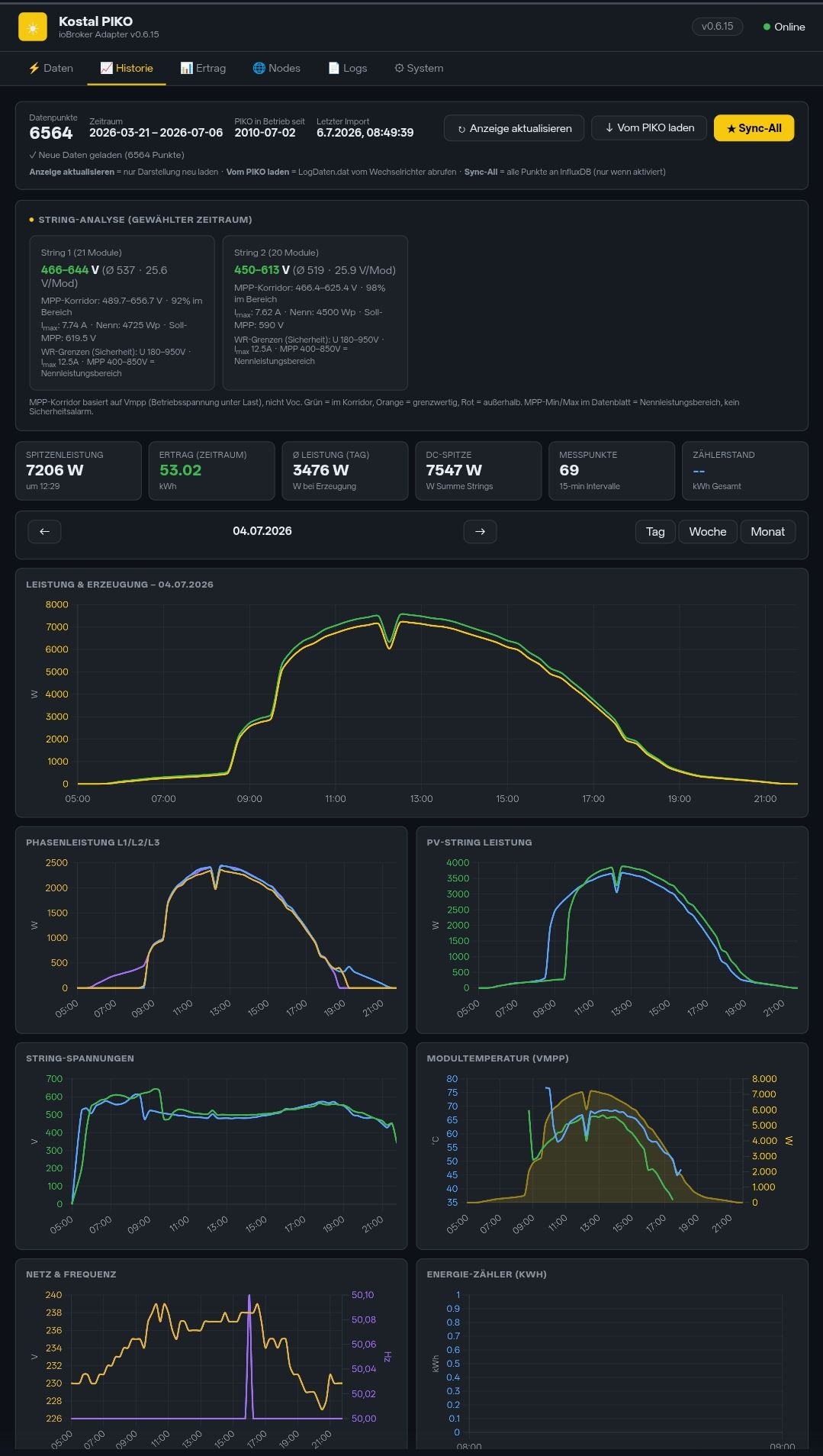The image size is (823, 1456).
Task: Open the Logs tab
Action: (347, 68)
